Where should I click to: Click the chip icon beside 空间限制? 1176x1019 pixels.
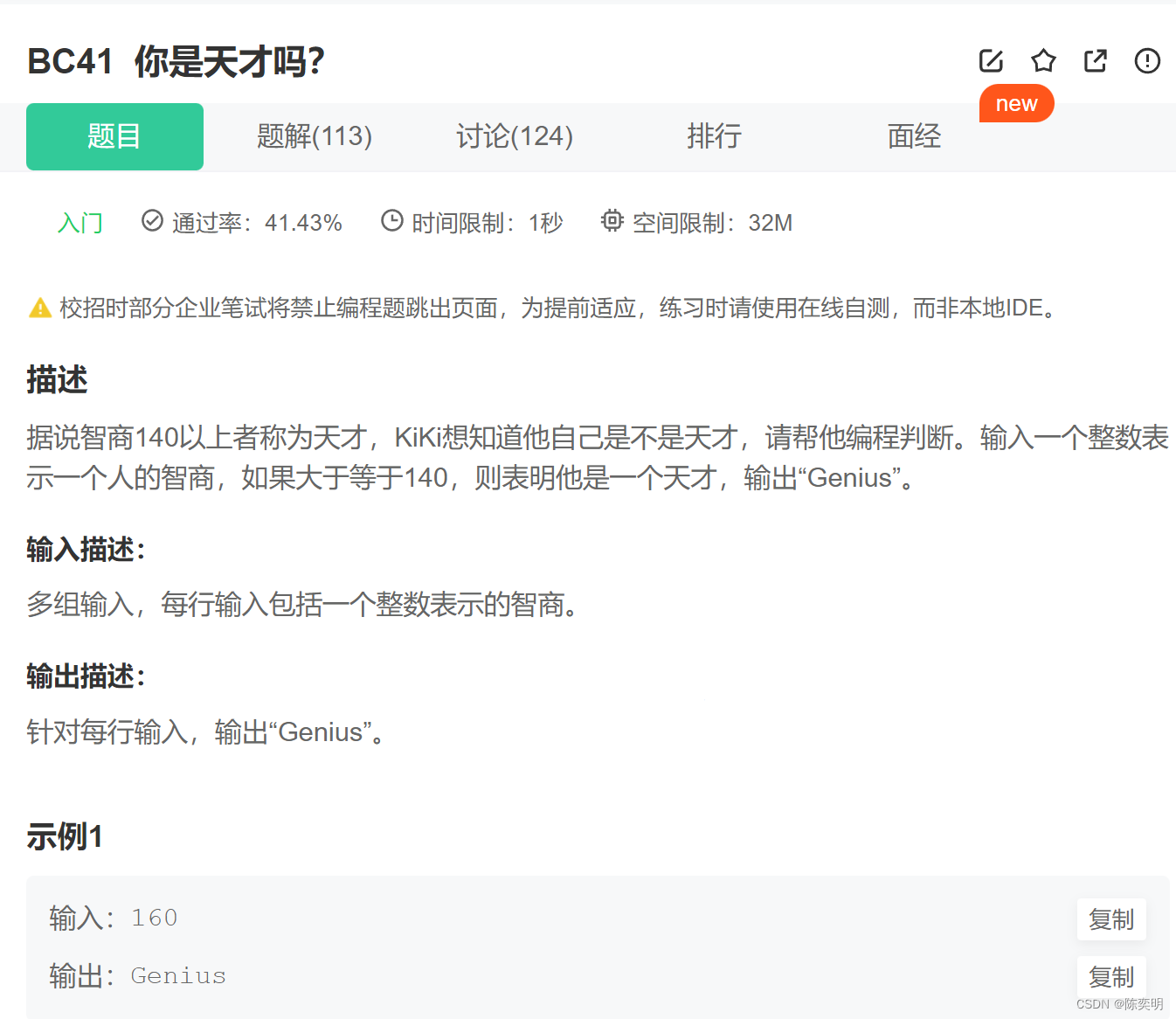pos(612,222)
